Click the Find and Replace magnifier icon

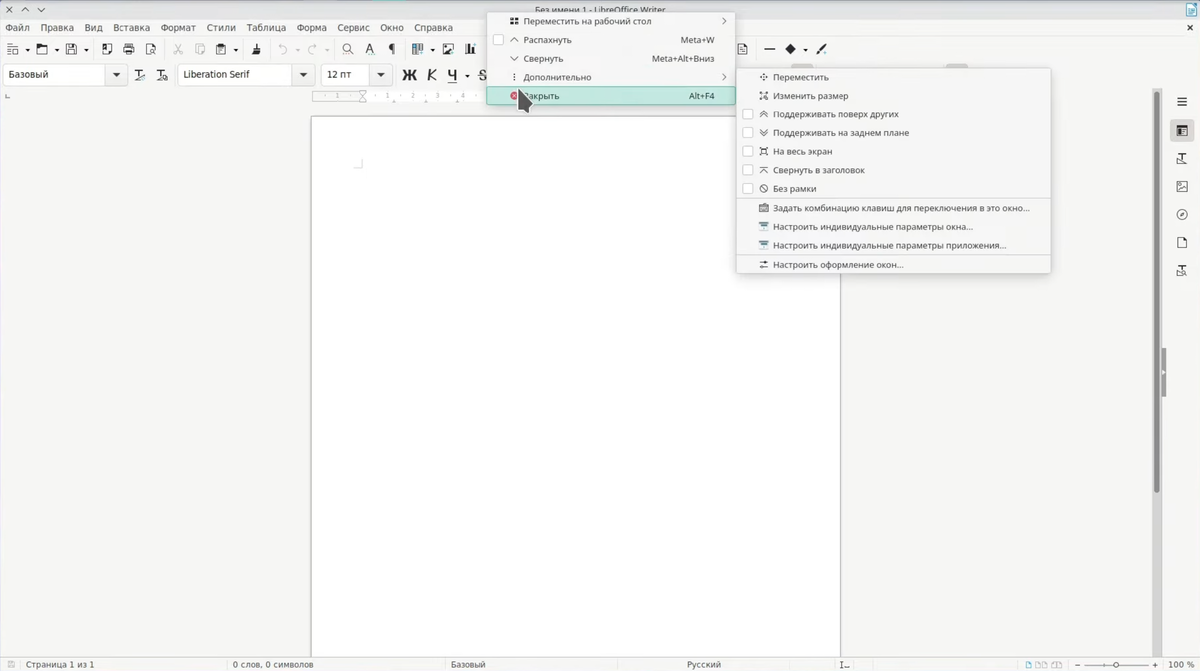coord(347,49)
